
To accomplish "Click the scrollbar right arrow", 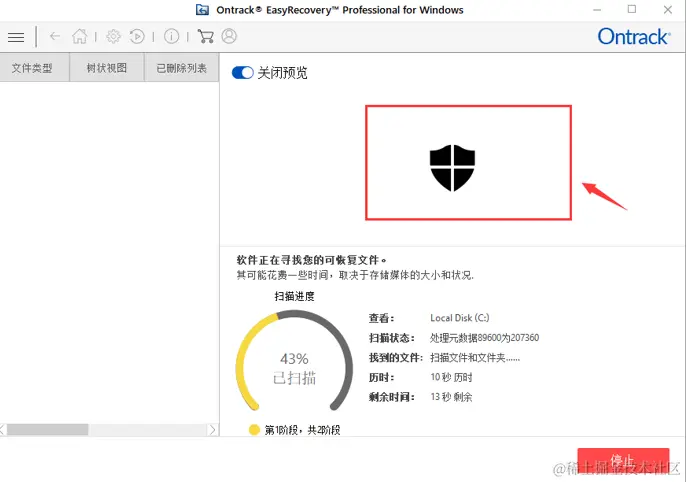I will click(213, 430).
